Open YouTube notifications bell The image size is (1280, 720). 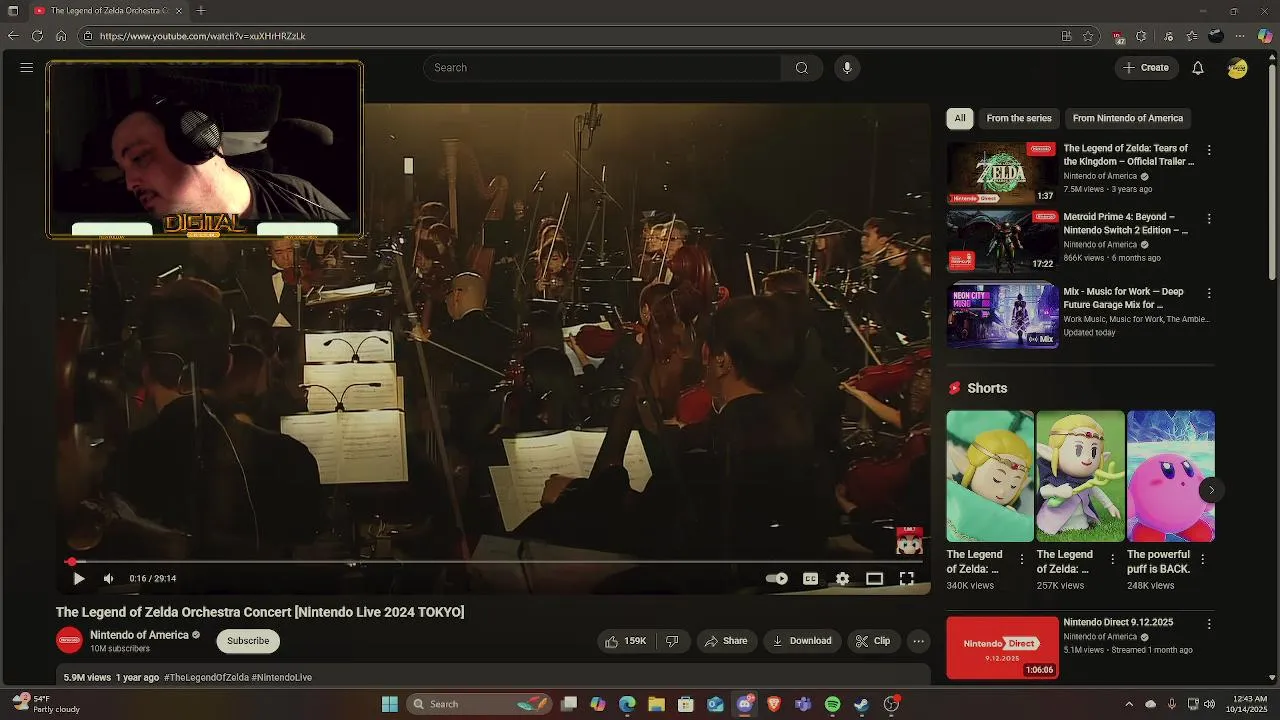point(1198,68)
